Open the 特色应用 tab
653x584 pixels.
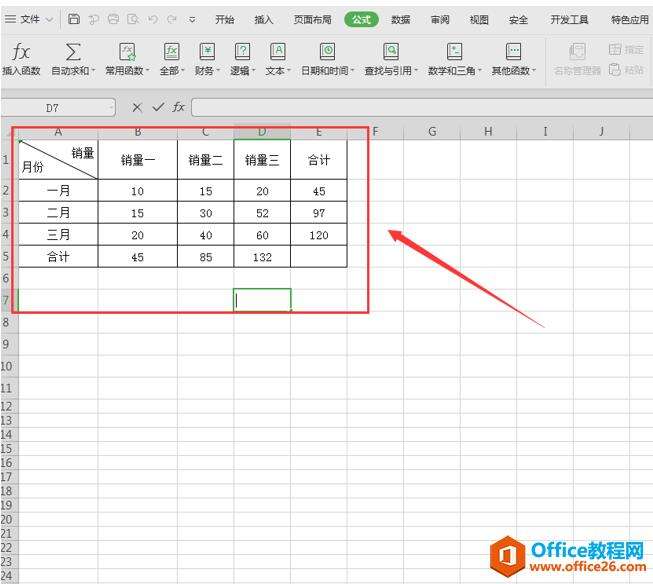(630, 20)
